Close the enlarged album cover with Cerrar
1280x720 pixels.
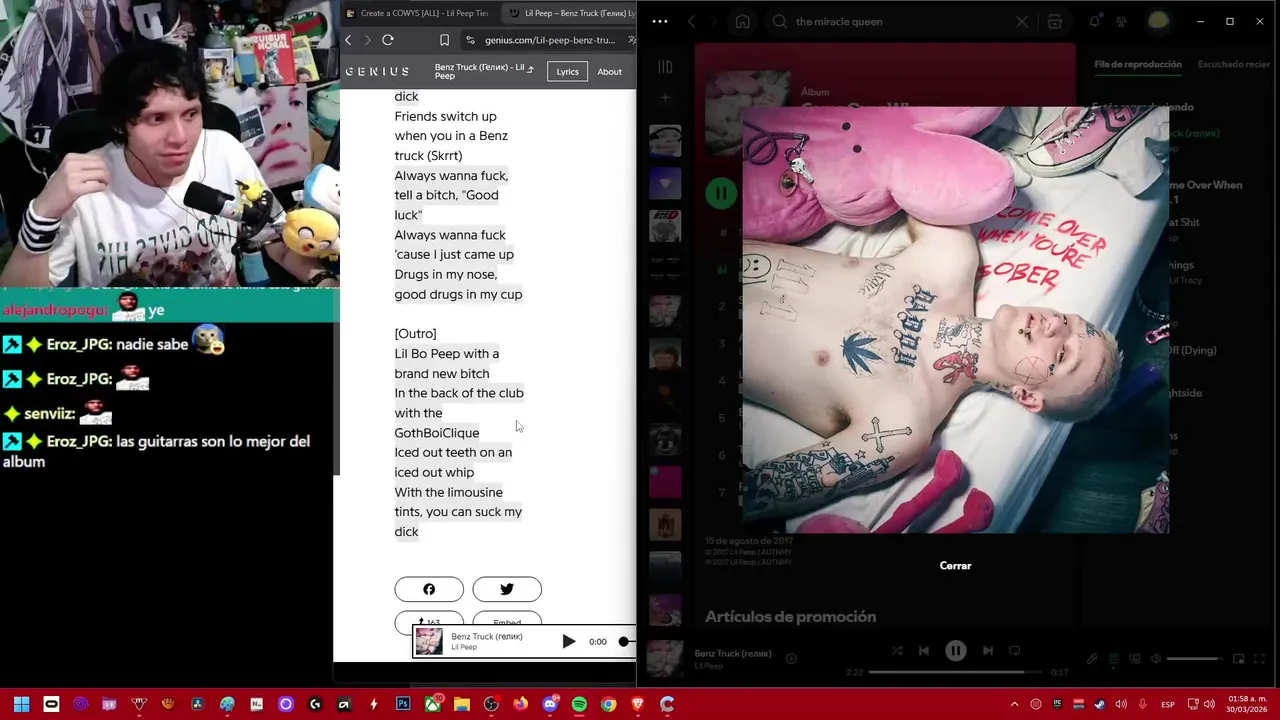click(955, 566)
